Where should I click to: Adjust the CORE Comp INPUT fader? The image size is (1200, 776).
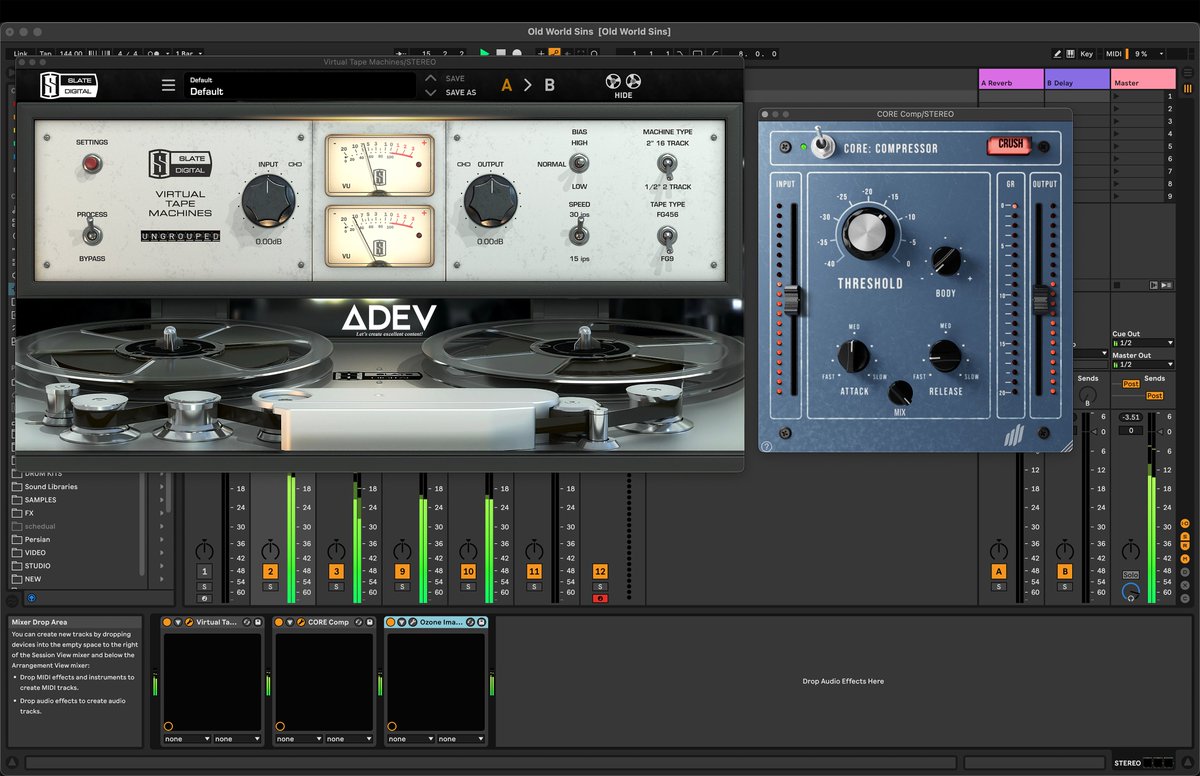coord(792,299)
